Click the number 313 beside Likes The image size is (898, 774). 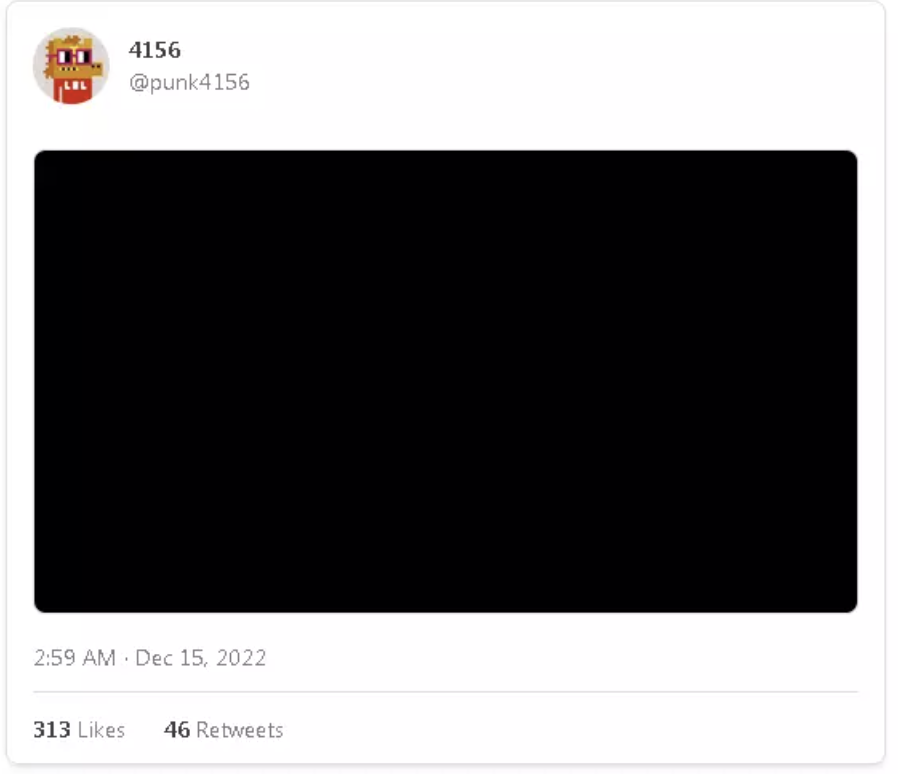[x=52, y=730]
